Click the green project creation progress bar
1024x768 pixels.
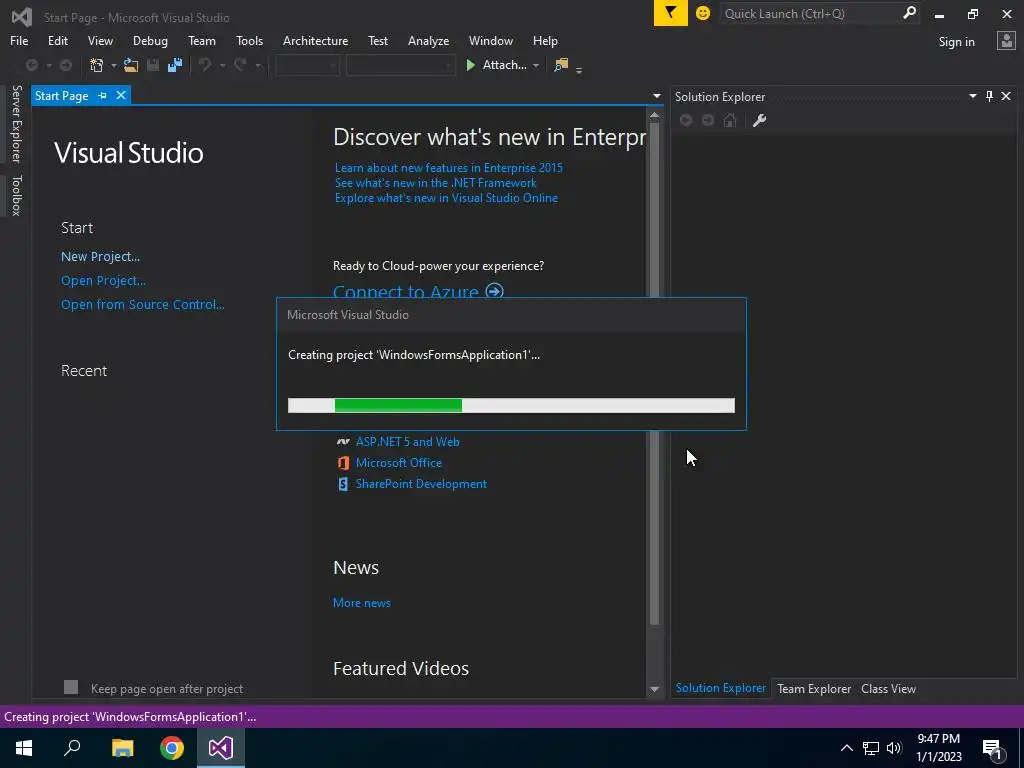click(x=511, y=406)
